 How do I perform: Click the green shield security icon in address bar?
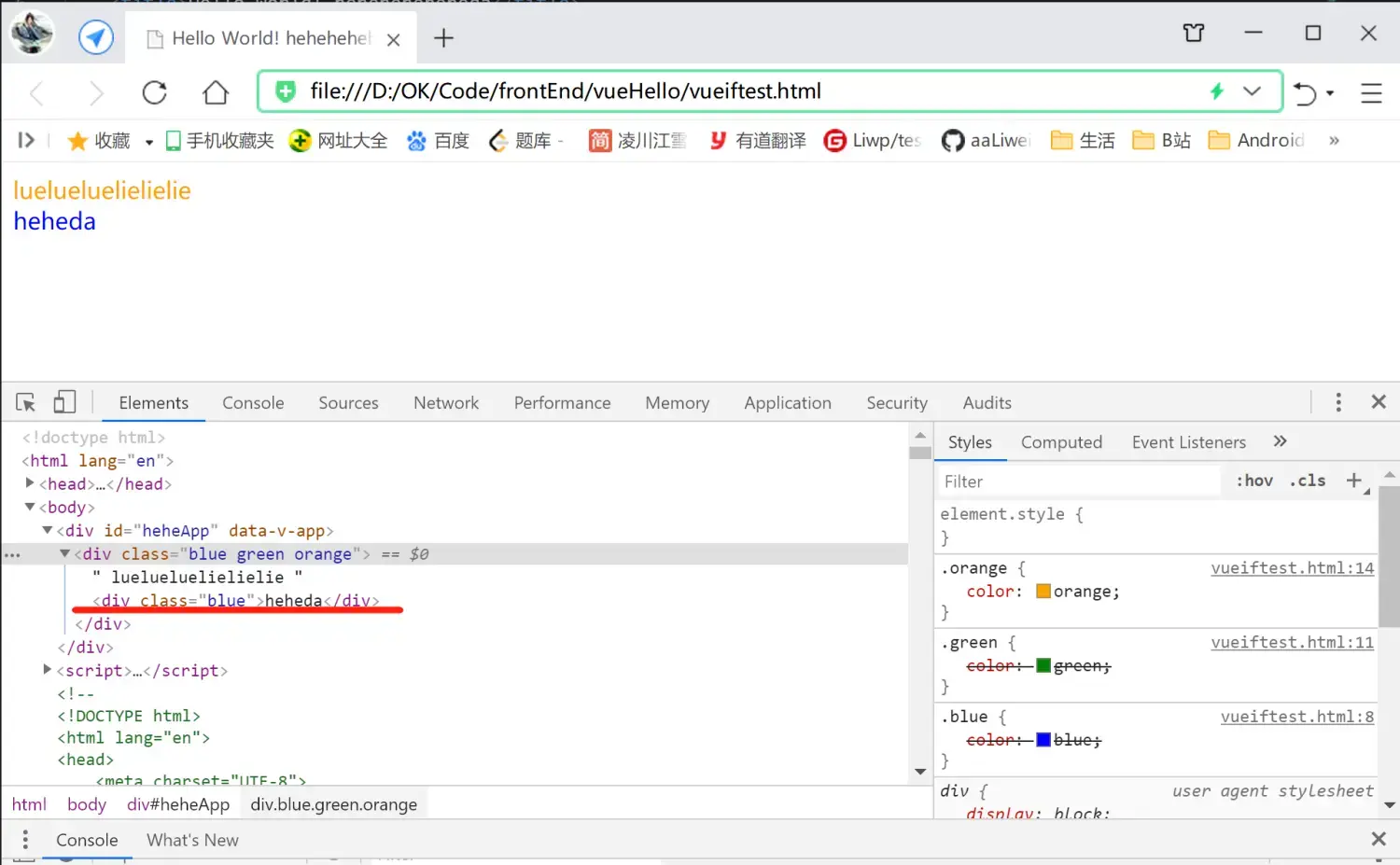point(286,91)
